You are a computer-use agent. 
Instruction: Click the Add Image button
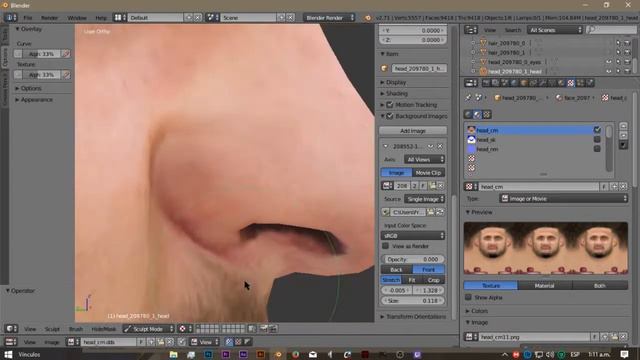[x=413, y=131]
